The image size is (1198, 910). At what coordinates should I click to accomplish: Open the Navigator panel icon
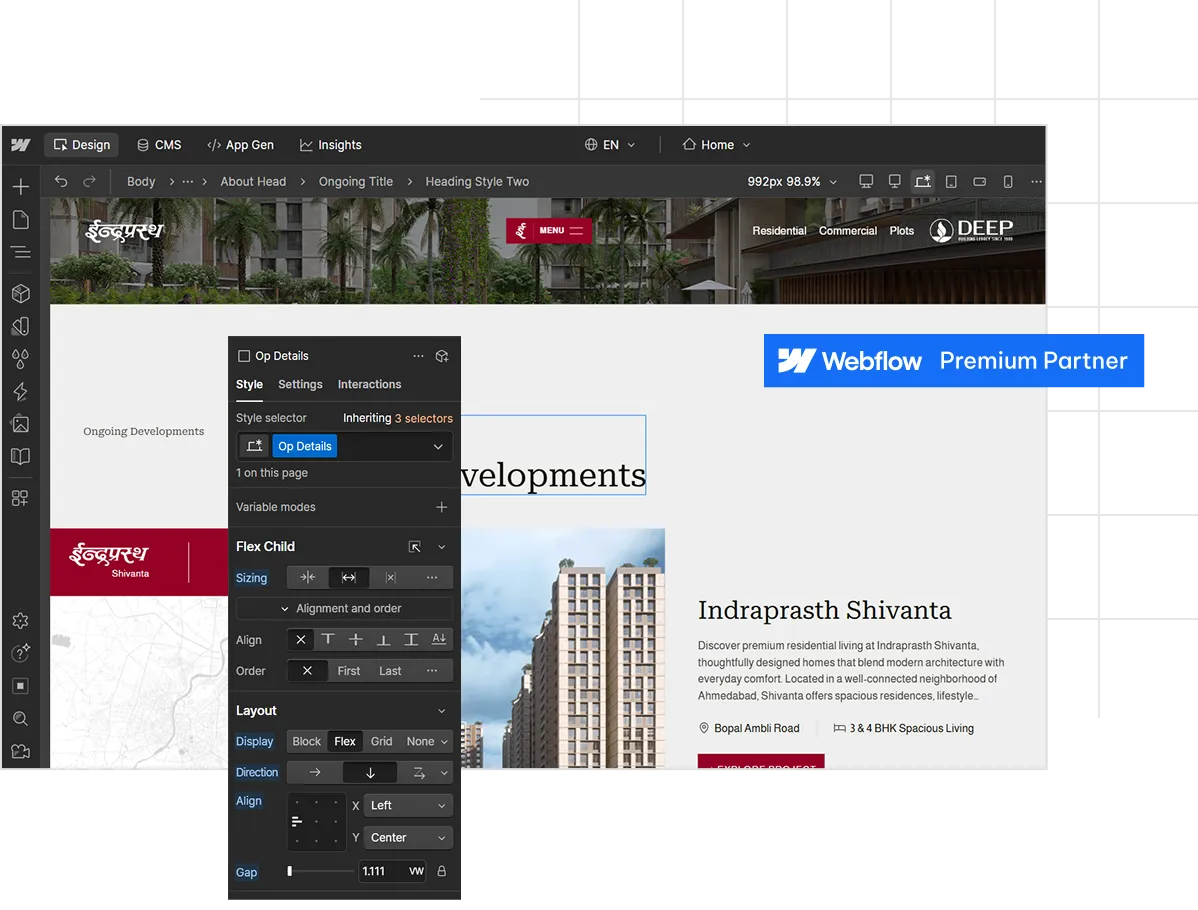(x=21, y=251)
